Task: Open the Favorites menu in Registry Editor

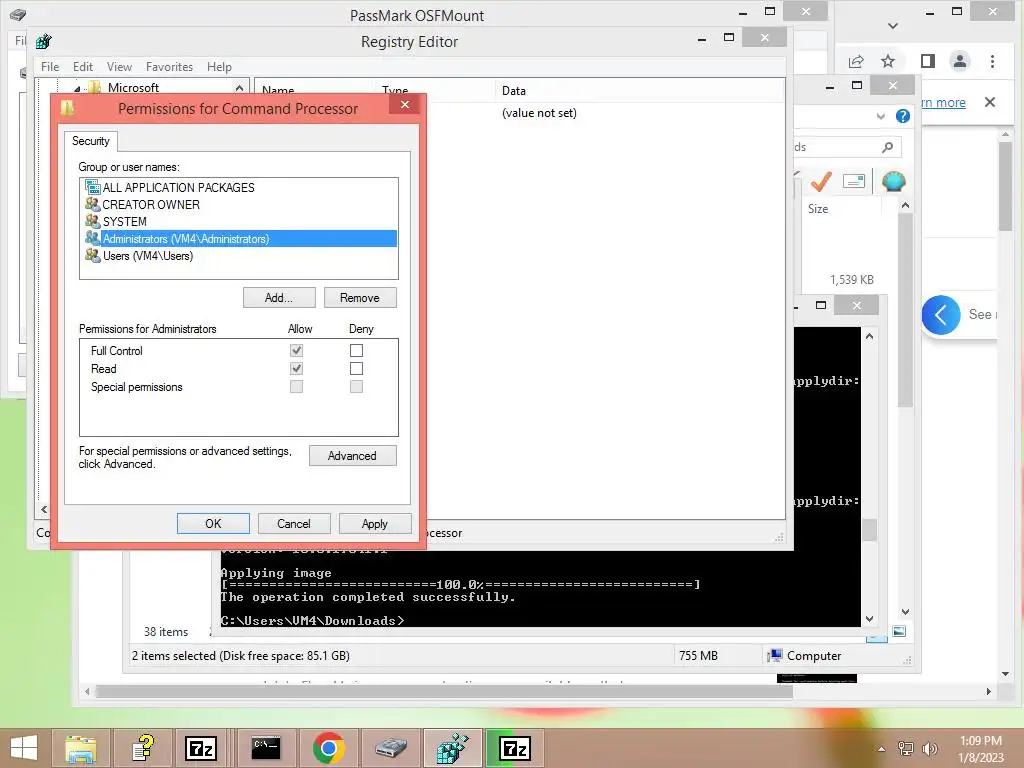Action: click(x=169, y=67)
